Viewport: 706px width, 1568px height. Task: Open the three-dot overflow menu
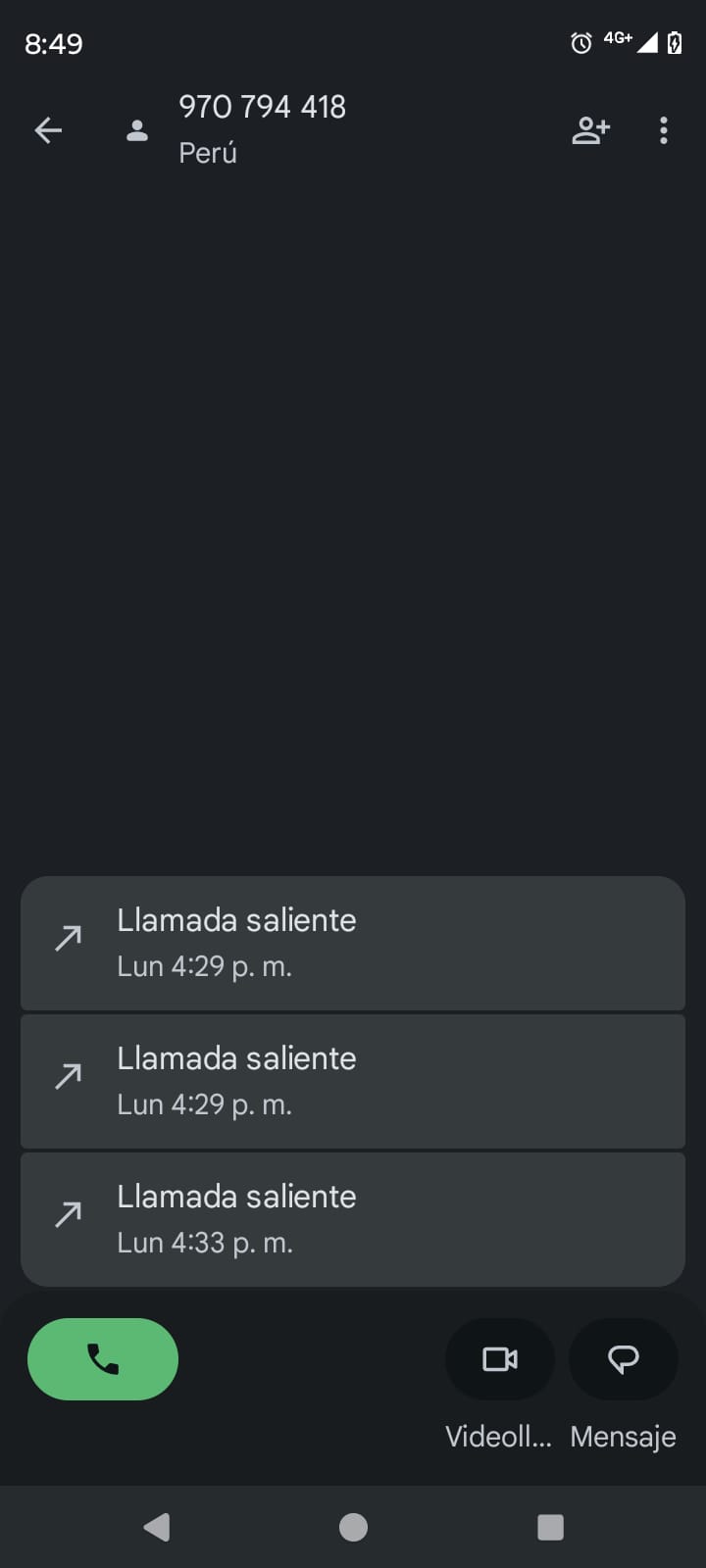(664, 130)
